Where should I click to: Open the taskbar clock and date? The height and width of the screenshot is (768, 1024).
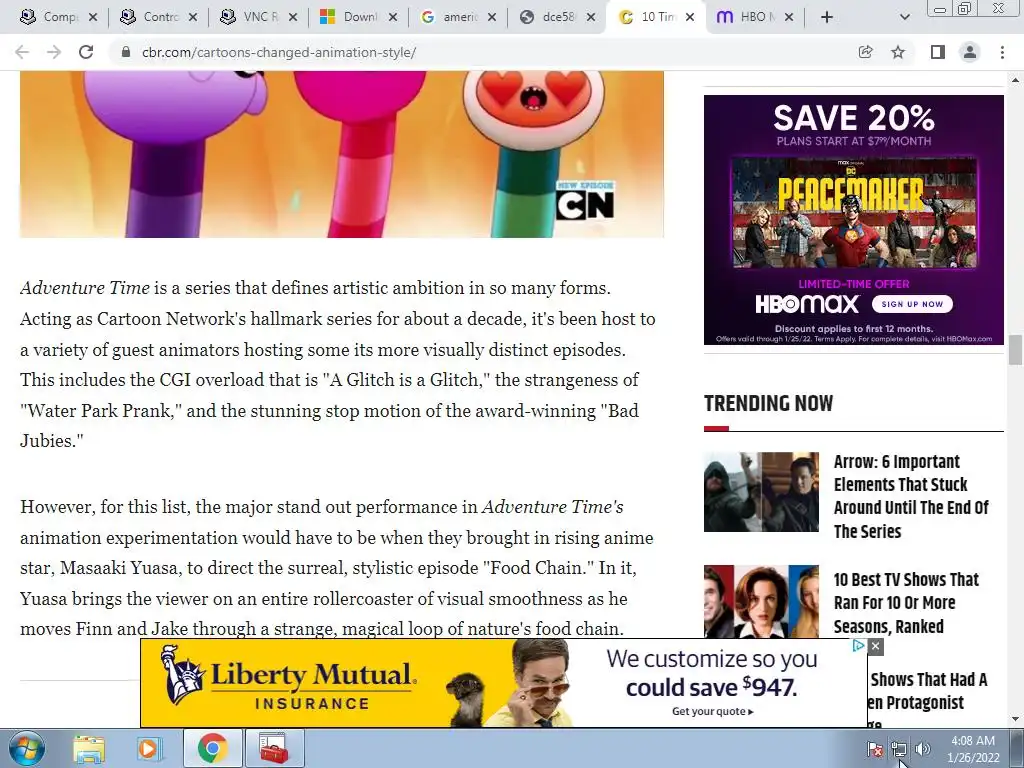(x=973, y=749)
